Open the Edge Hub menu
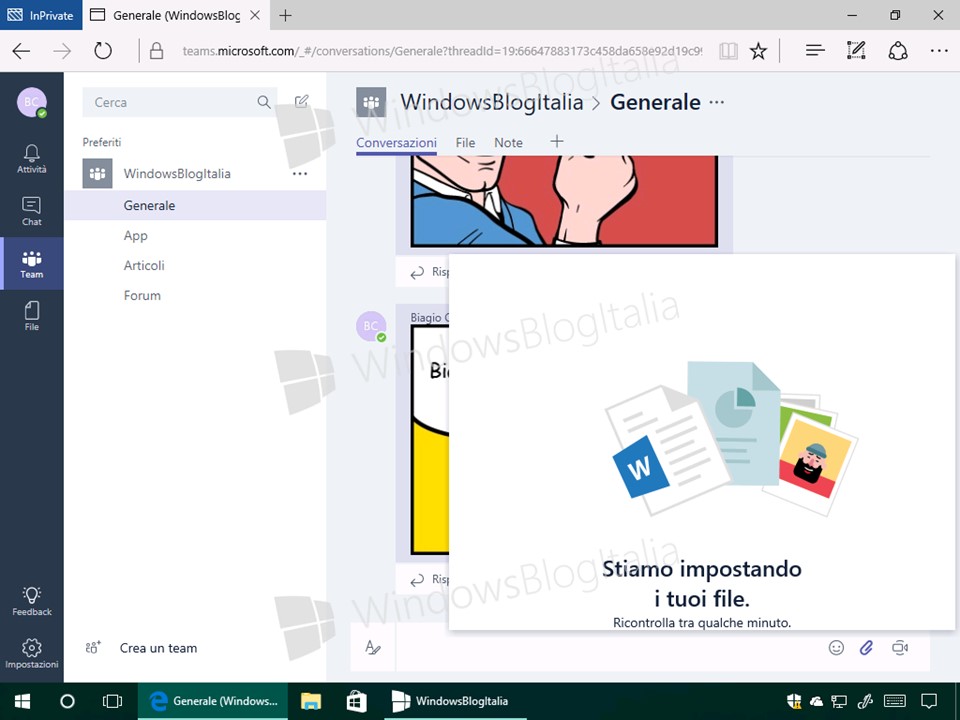 (815, 51)
